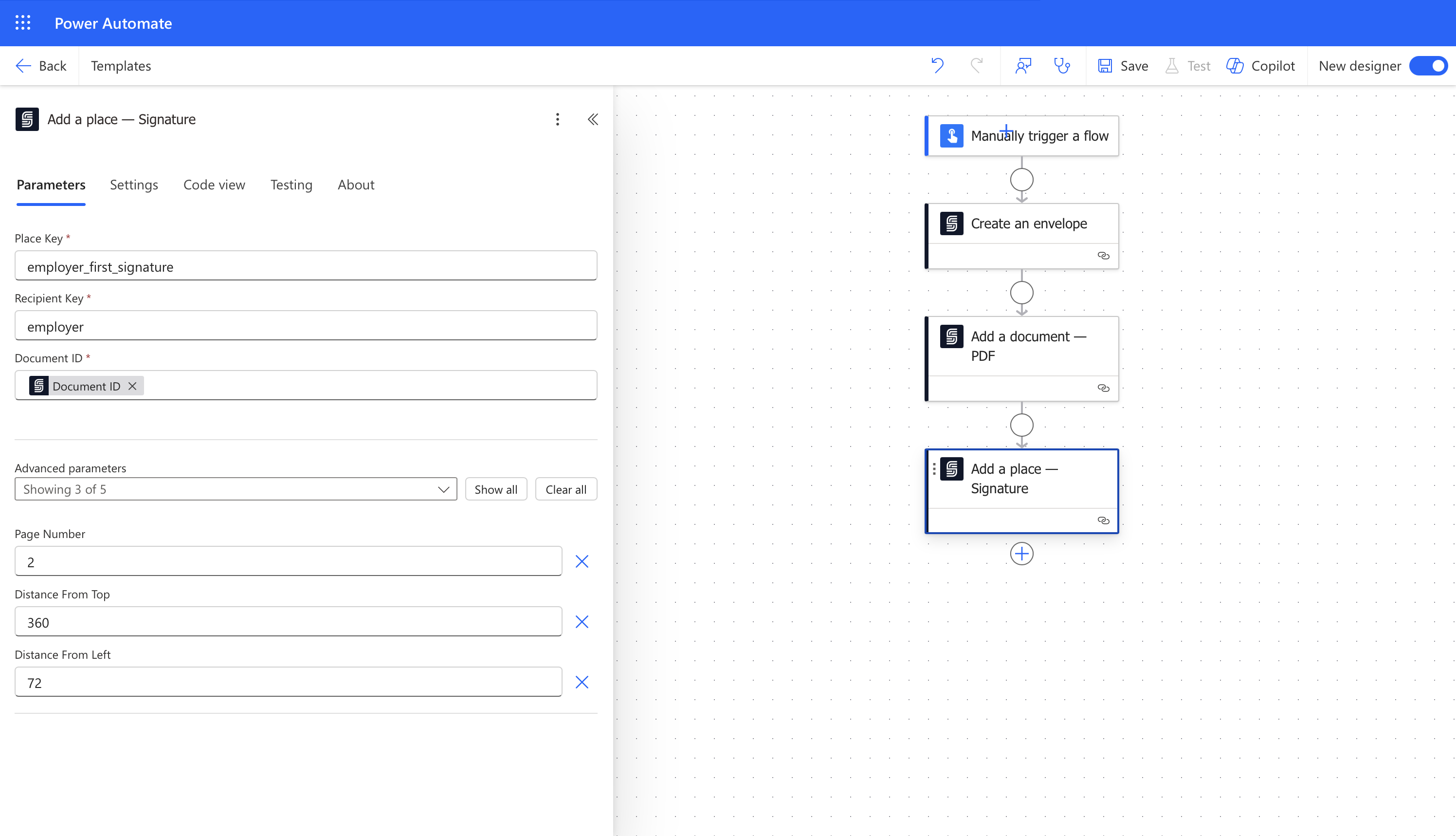Remove the Distance From Left parameter
1456x836 pixels.
582,682
